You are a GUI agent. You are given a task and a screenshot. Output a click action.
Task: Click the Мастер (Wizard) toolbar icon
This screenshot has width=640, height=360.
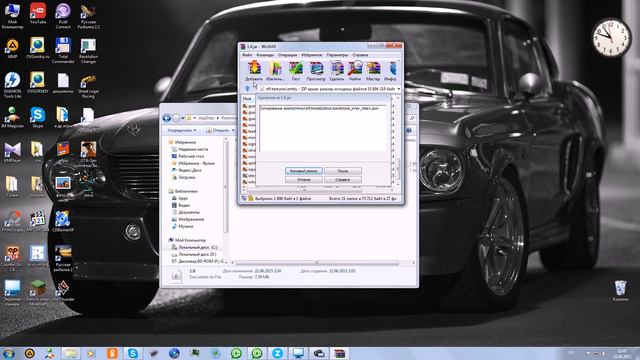[x=373, y=71]
